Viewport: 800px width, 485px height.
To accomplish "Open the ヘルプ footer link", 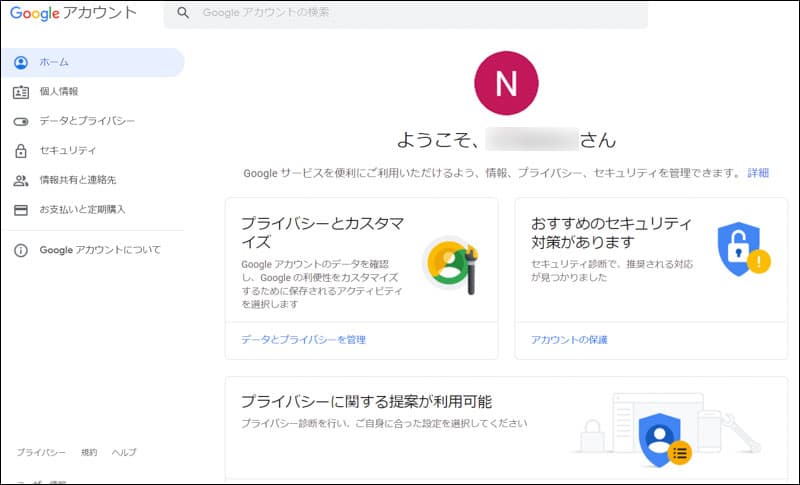I will pyautogui.click(x=124, y=452).
